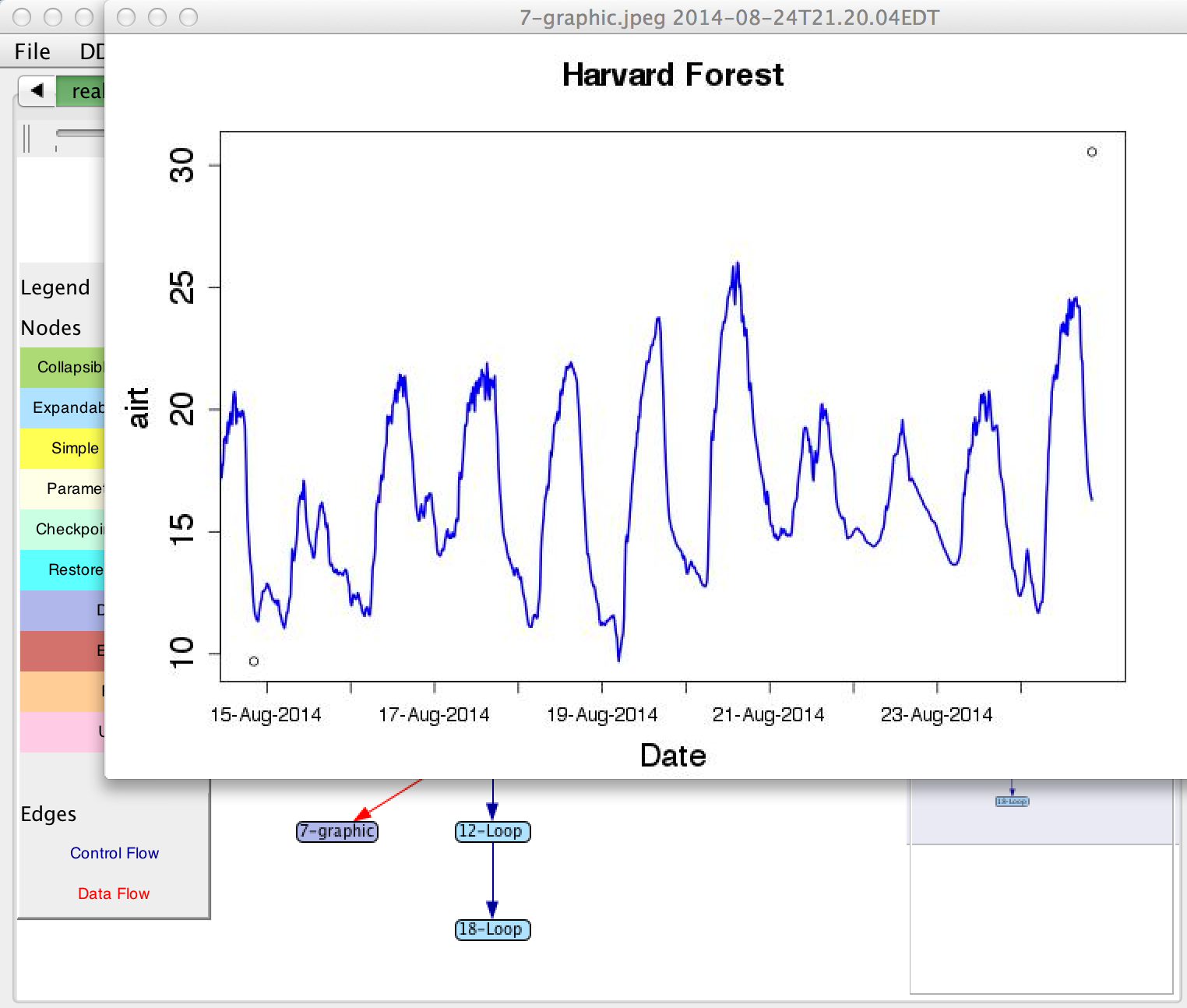Click the Collapsible legend entry
Viewport: 1187px width, 1008px height.
[62, 368]
